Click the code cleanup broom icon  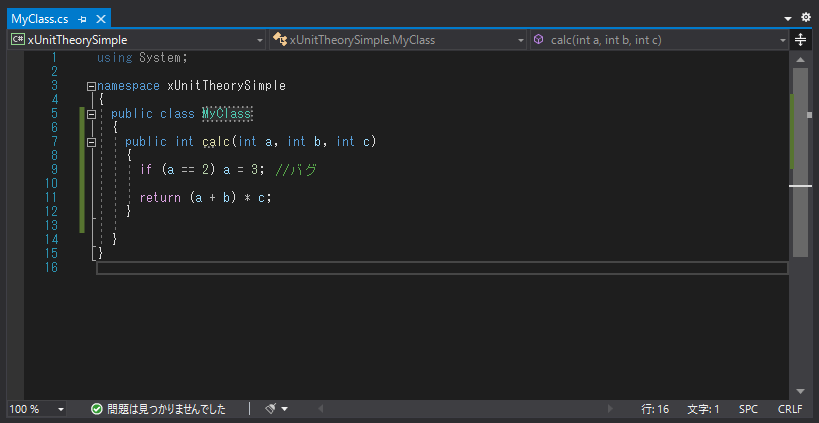271,408
